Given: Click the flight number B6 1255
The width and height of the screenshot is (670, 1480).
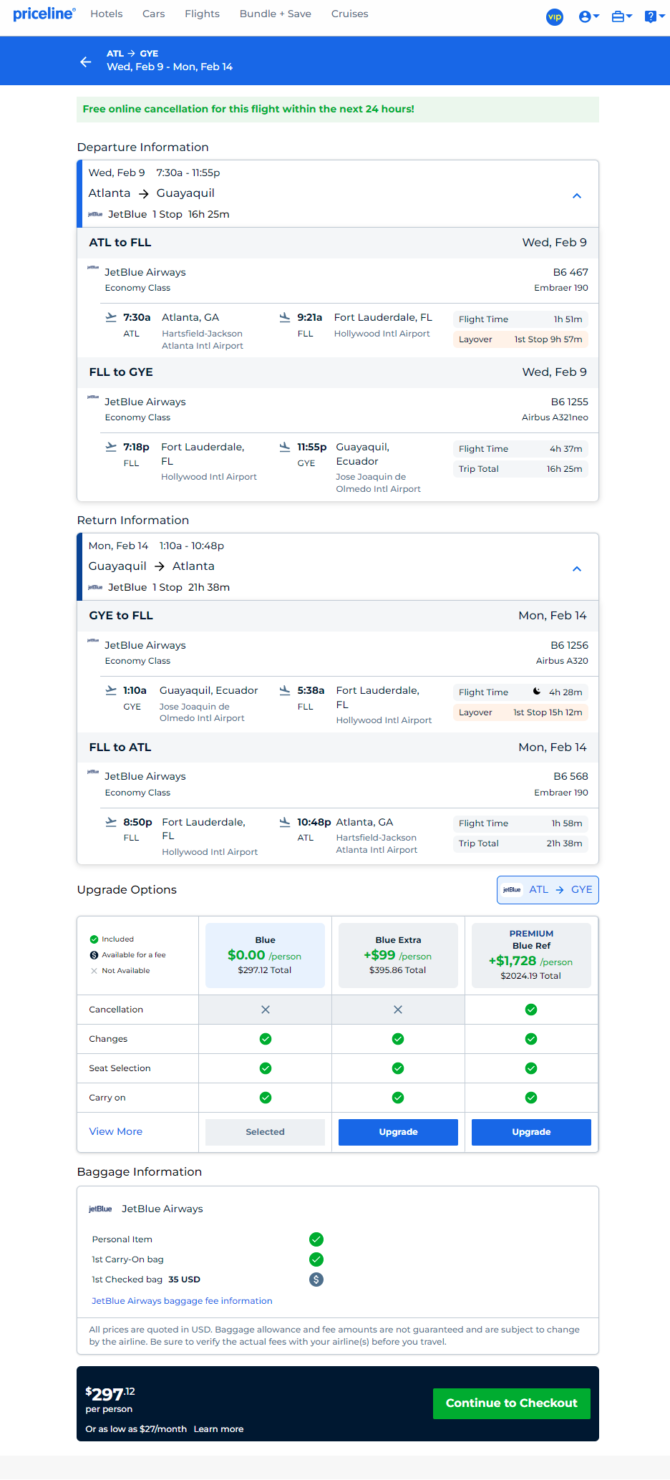Looking at the screenshot, I should coord(568,402).
